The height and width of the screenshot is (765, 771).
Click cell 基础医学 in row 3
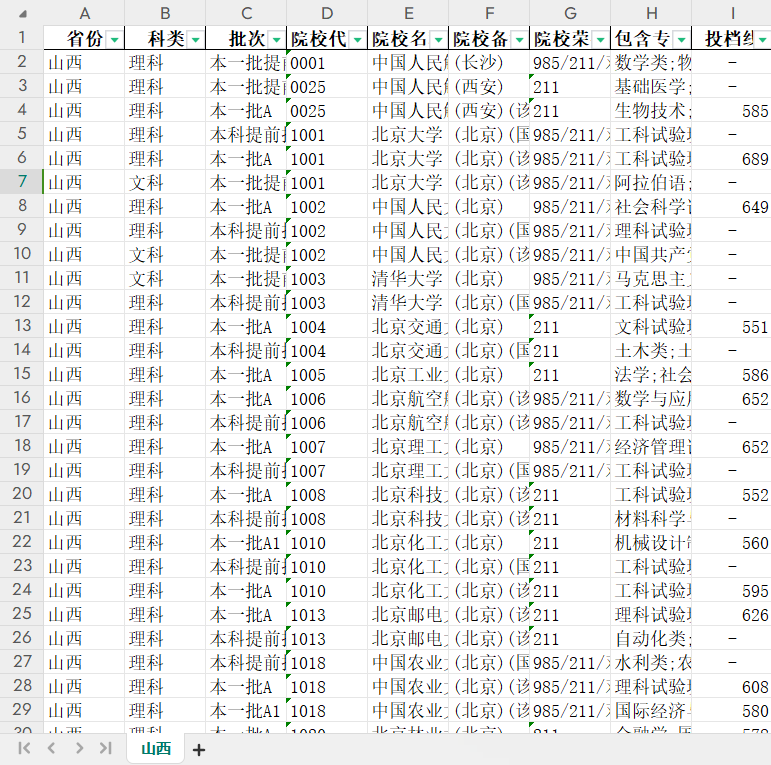[652, 87]
